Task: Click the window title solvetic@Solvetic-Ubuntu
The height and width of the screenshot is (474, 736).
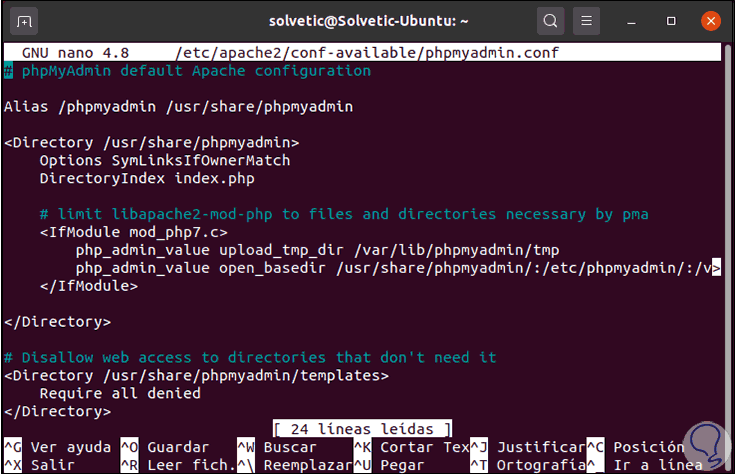Action: pos(368,21)
